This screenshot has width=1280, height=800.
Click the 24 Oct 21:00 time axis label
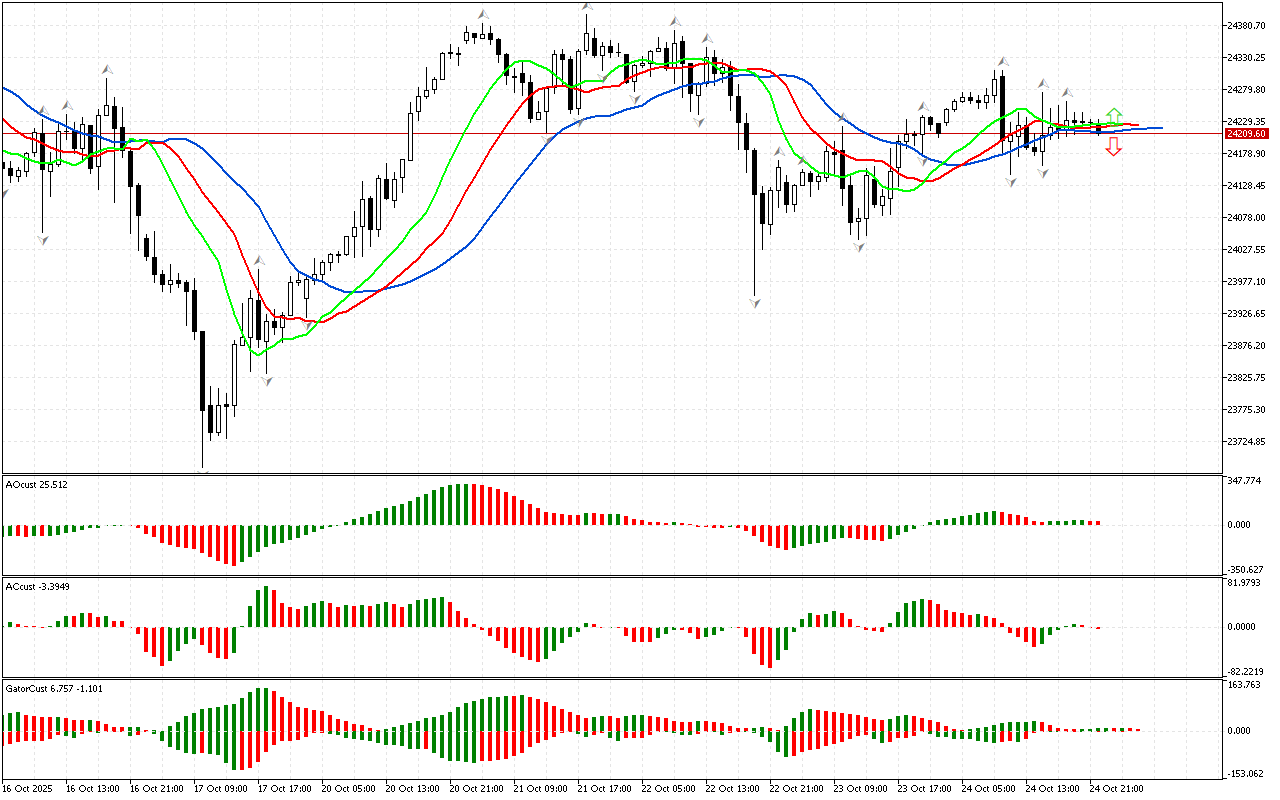tap(1115, 788)
